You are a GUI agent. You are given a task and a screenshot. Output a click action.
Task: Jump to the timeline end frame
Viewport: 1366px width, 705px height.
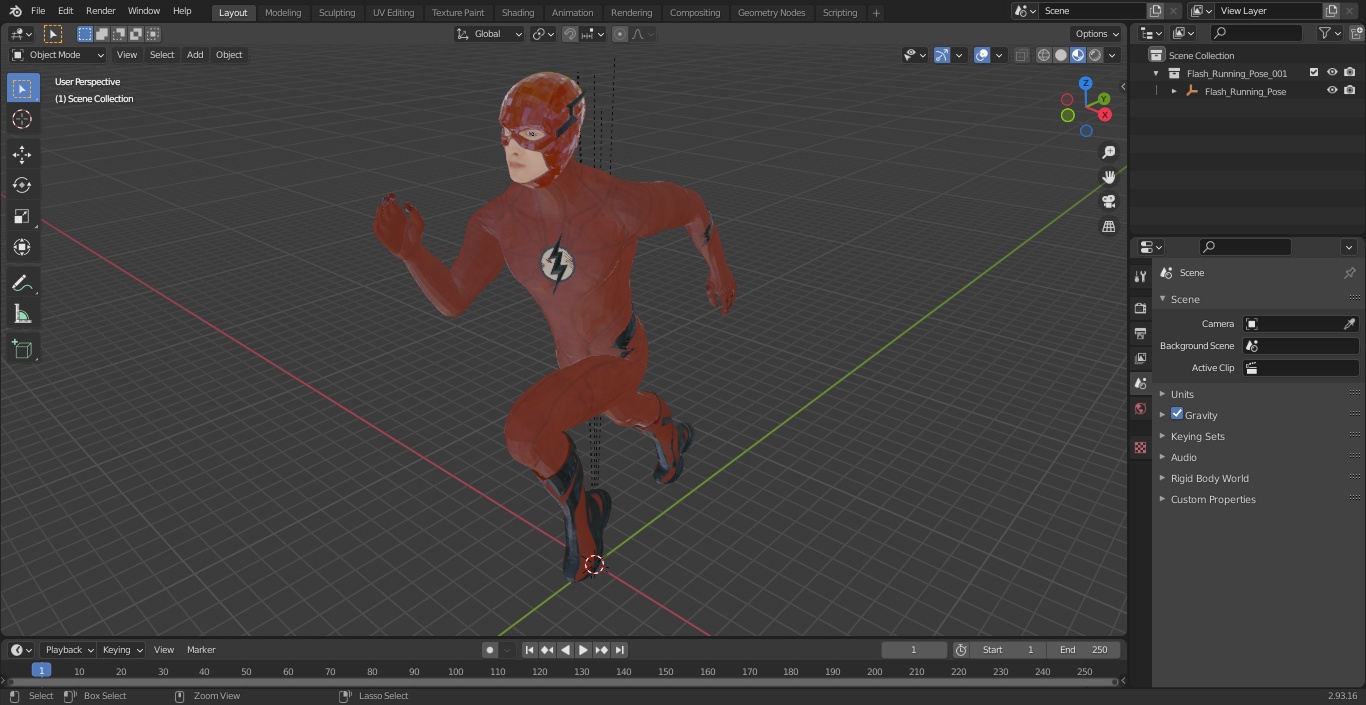coord(619,650)
